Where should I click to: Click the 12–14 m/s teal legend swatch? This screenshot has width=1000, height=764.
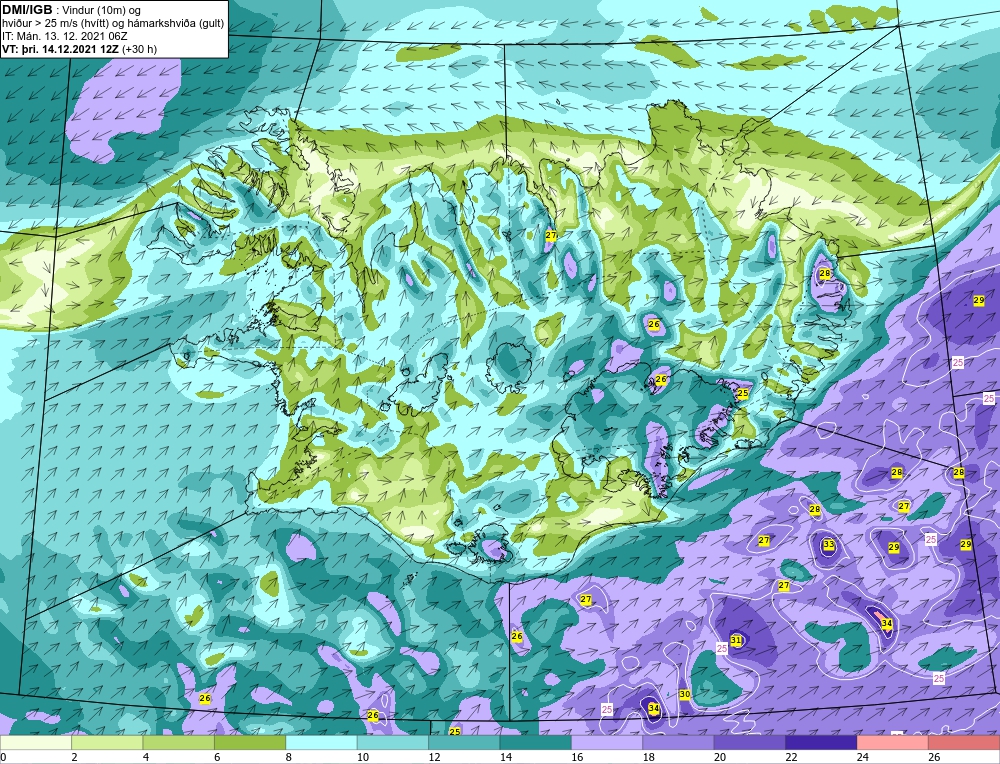[464, 743]
